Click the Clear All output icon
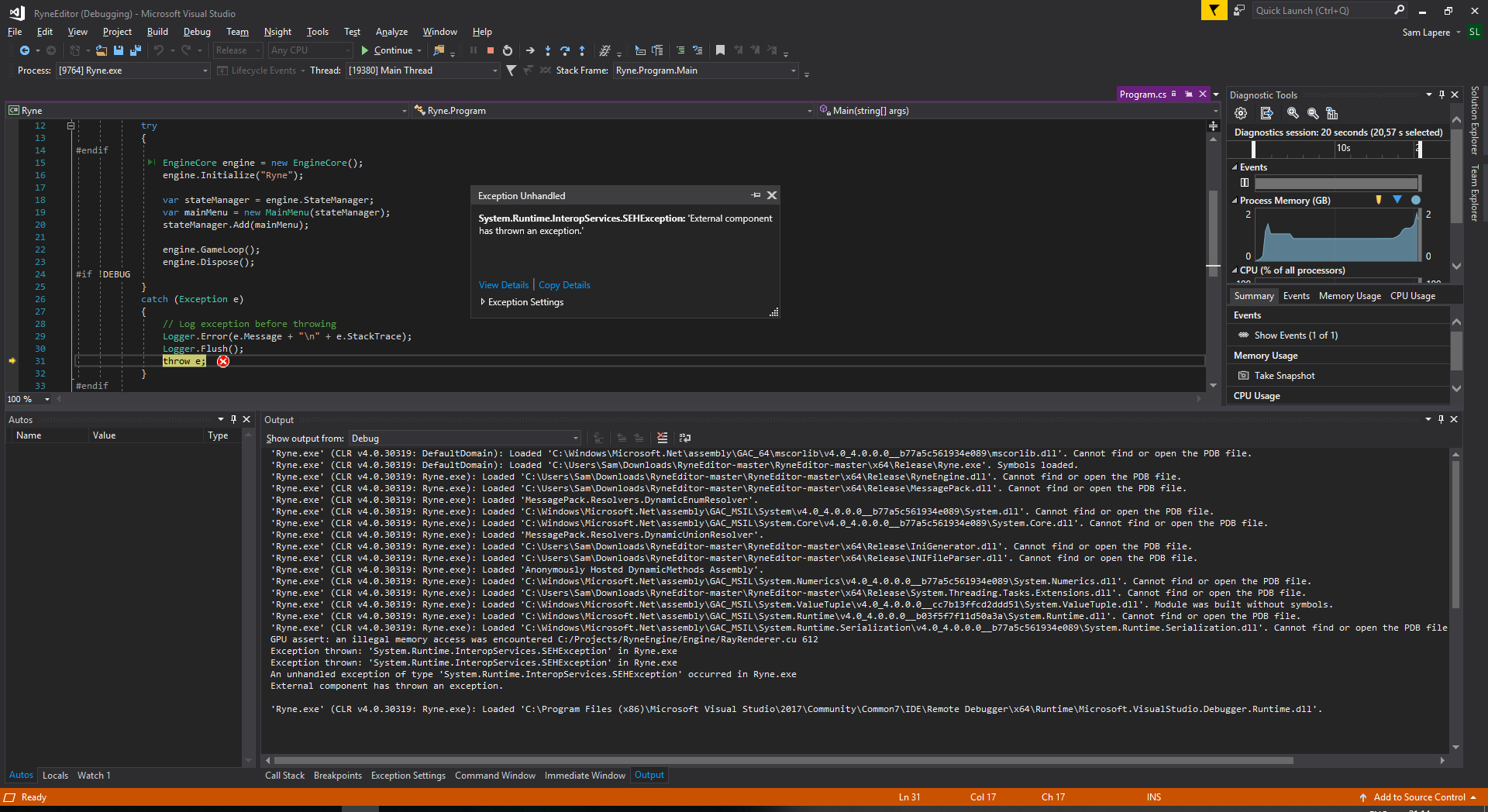Image resolution: width=1488 pixels, height=812 pixels. click(663, 438)
